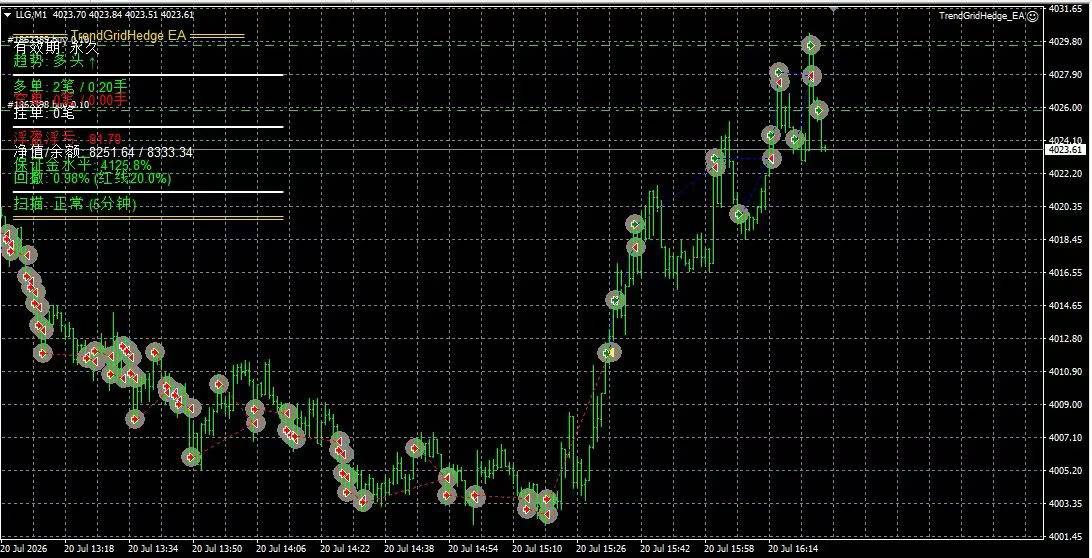Click the topmost buy arrow near 4029.80
Viewport: 1092px width, 558px height.
(810, 45)
